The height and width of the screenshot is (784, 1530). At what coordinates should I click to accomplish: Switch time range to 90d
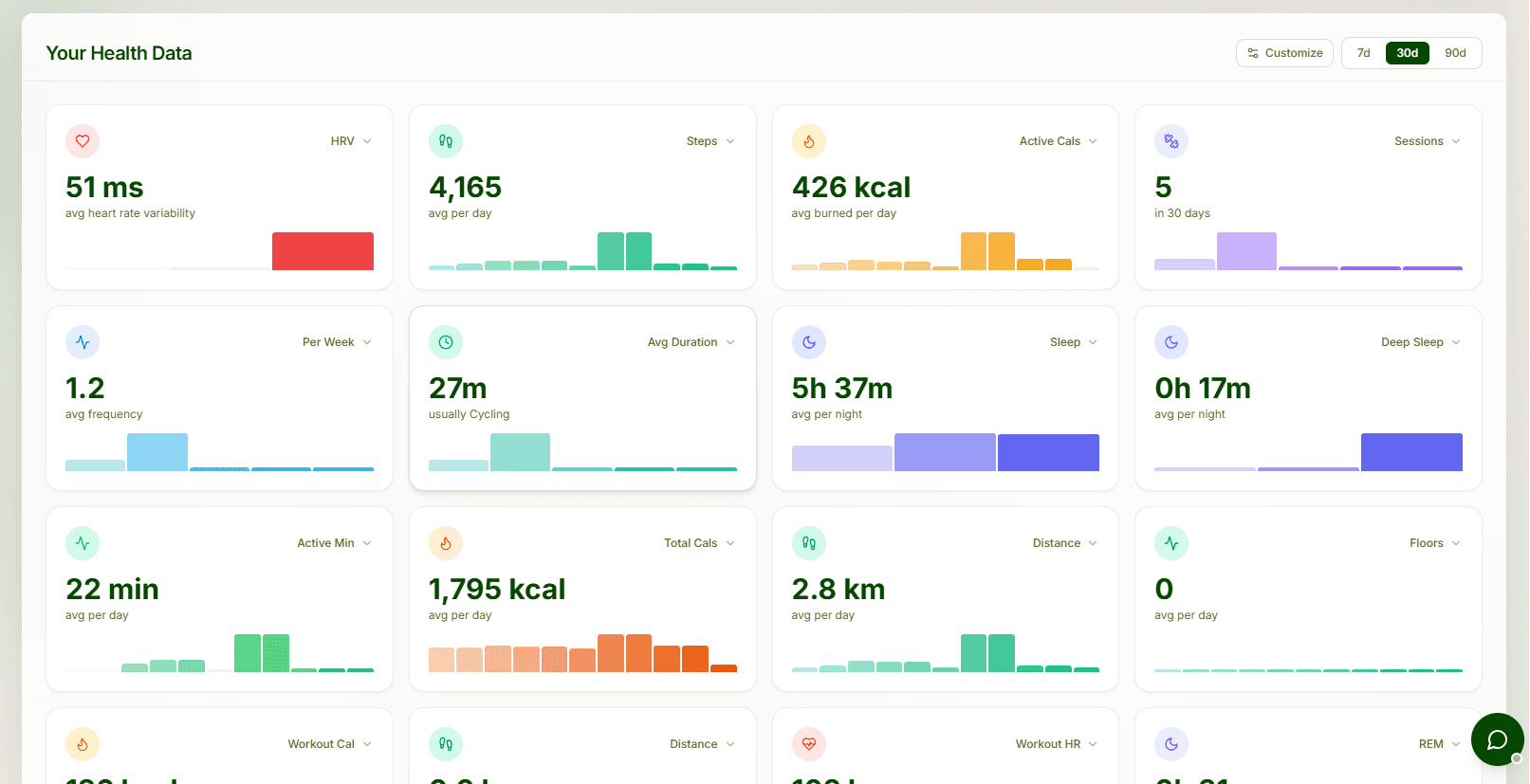1455,53
